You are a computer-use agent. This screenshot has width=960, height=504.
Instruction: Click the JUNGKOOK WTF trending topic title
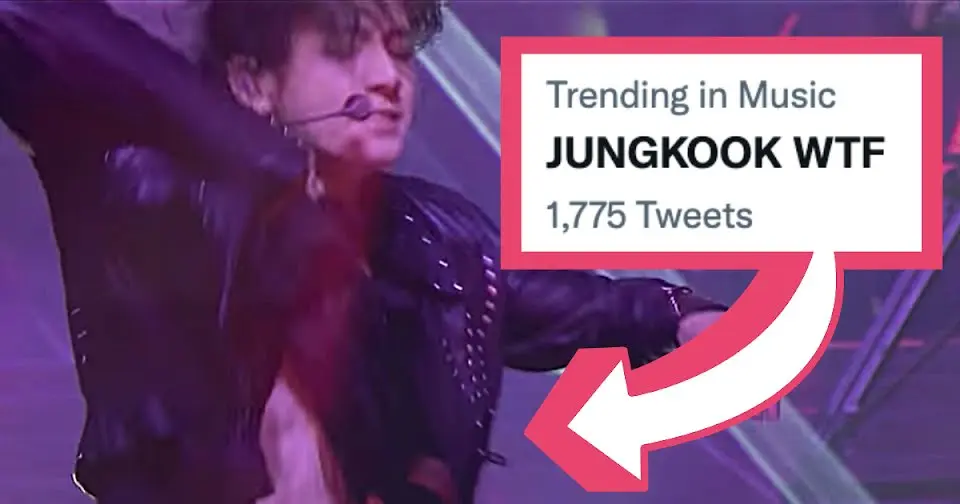[x=715, y=153]
